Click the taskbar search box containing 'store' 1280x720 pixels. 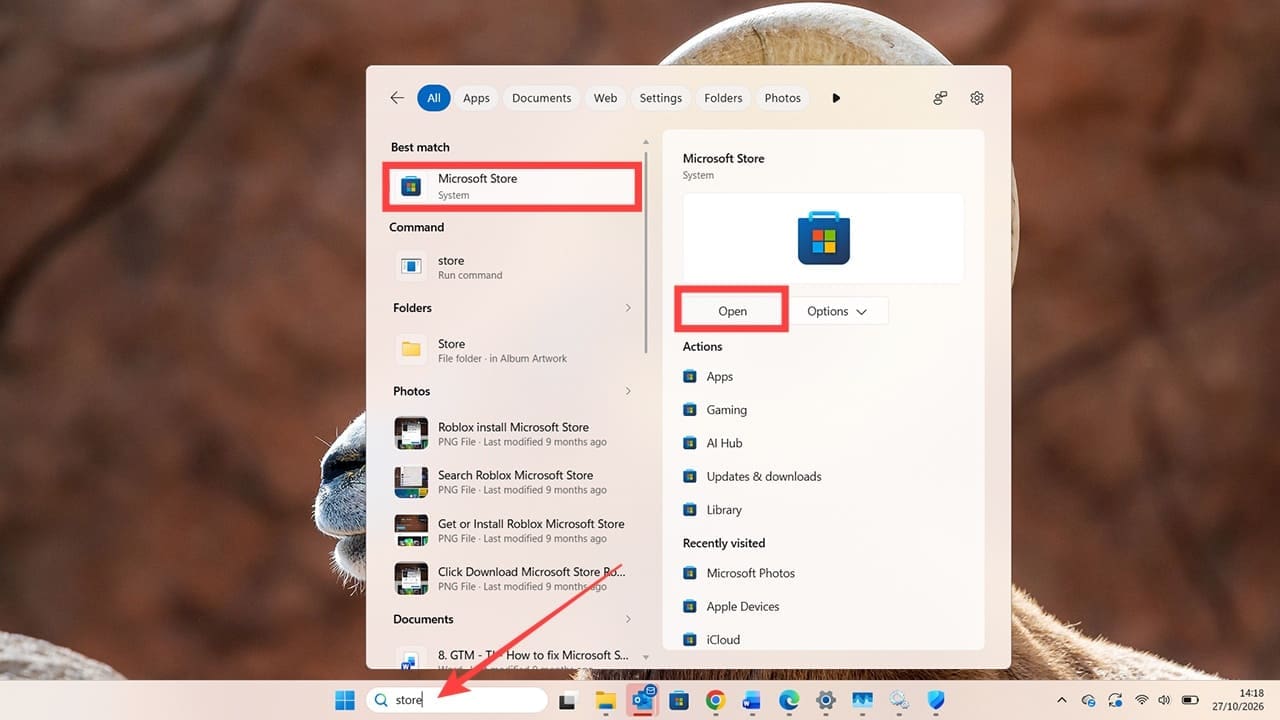coord(457,700)
